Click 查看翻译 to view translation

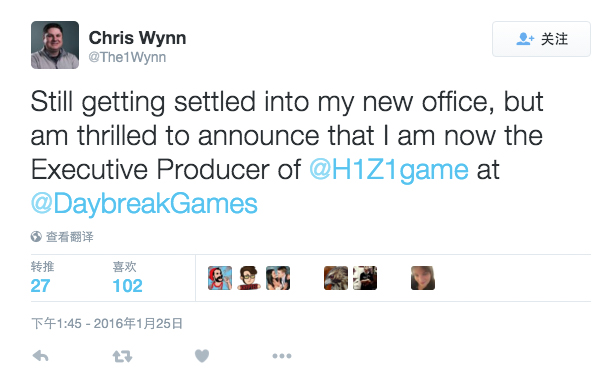tap(70, 236)
